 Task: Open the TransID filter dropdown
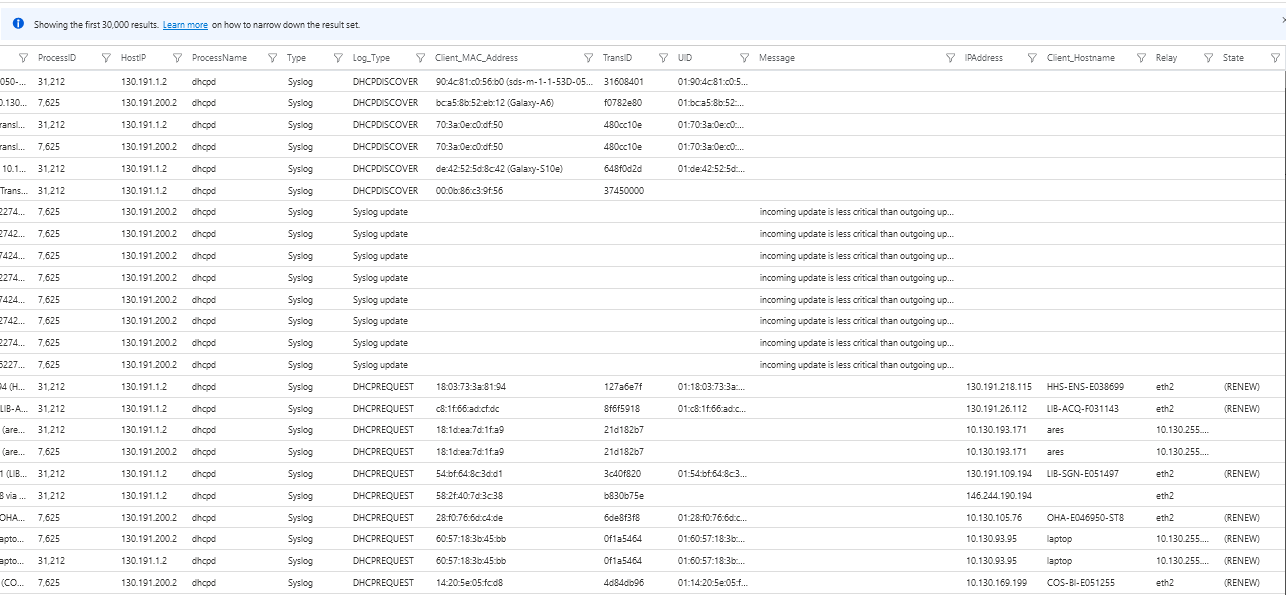click(x=589, y=57)
